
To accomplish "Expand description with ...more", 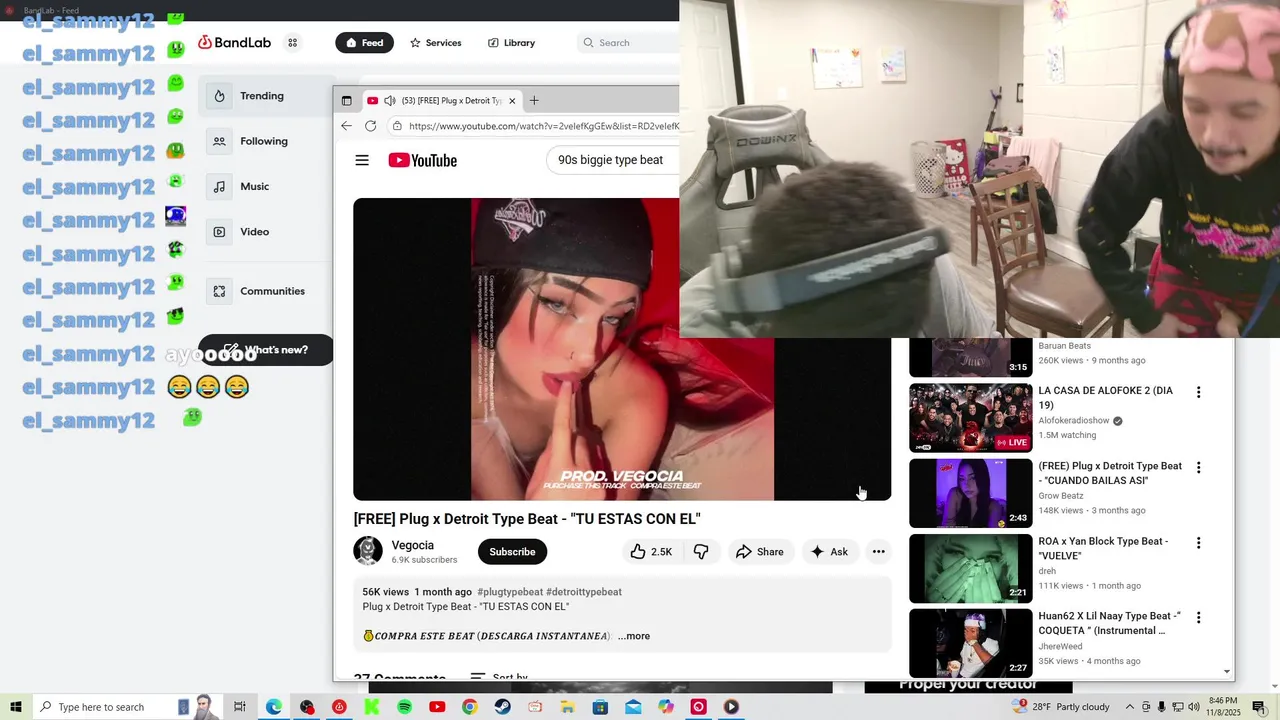I will [x=634, y=636].
